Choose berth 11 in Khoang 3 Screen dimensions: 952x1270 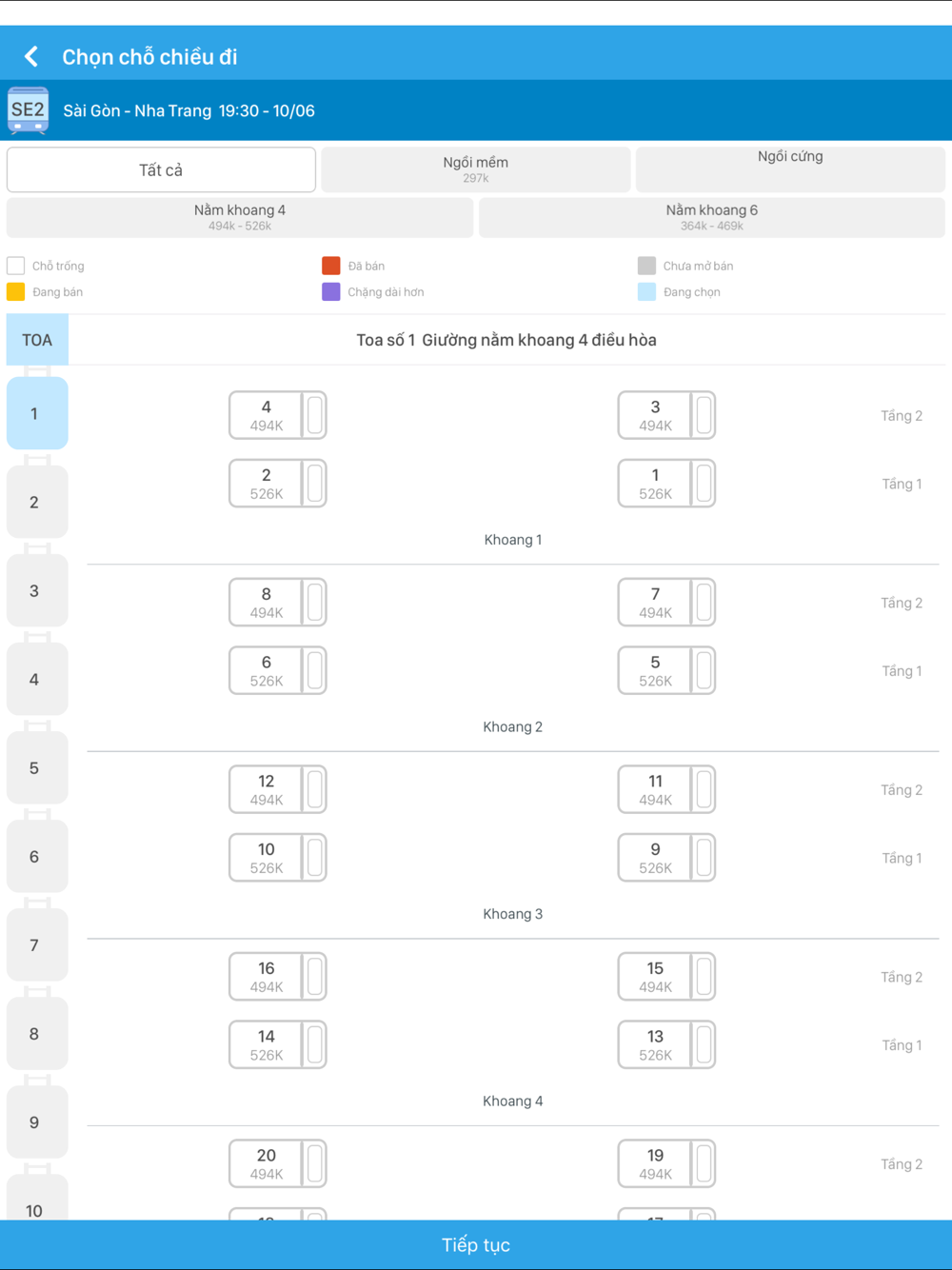tap(666, 790)
